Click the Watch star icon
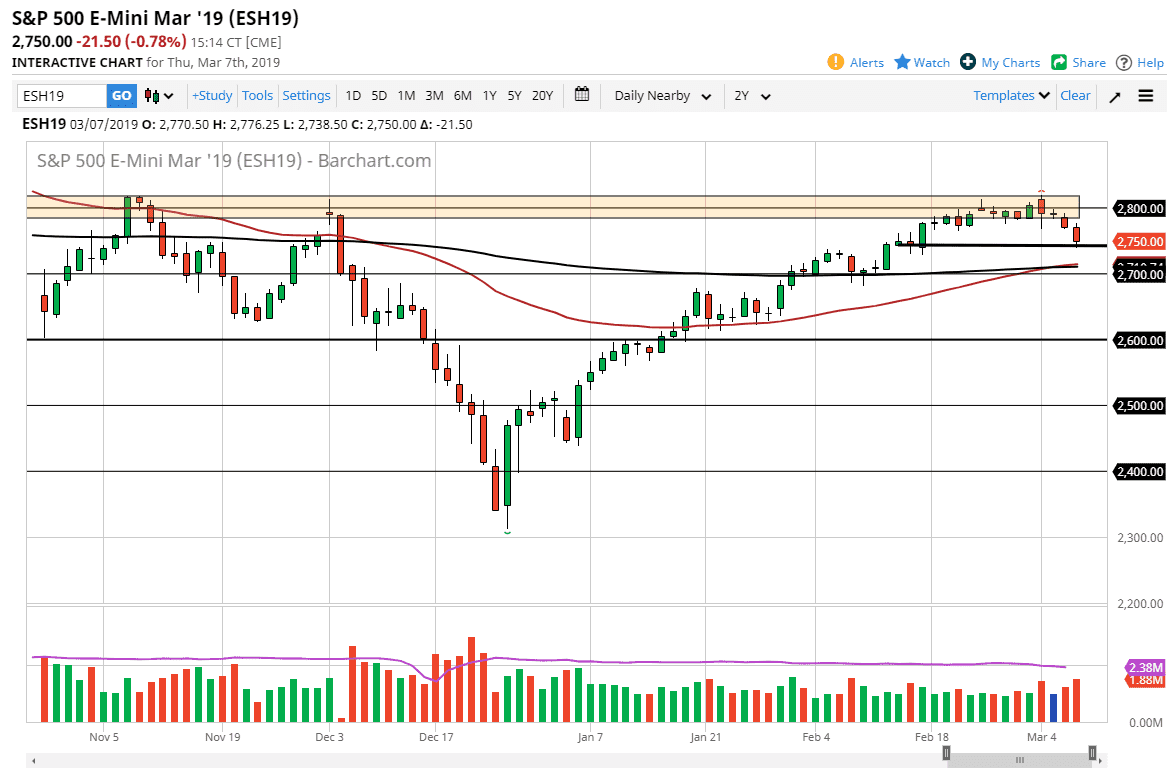Screen dimensions: 1167x772 pyautogui.click(x=902, y=62)
